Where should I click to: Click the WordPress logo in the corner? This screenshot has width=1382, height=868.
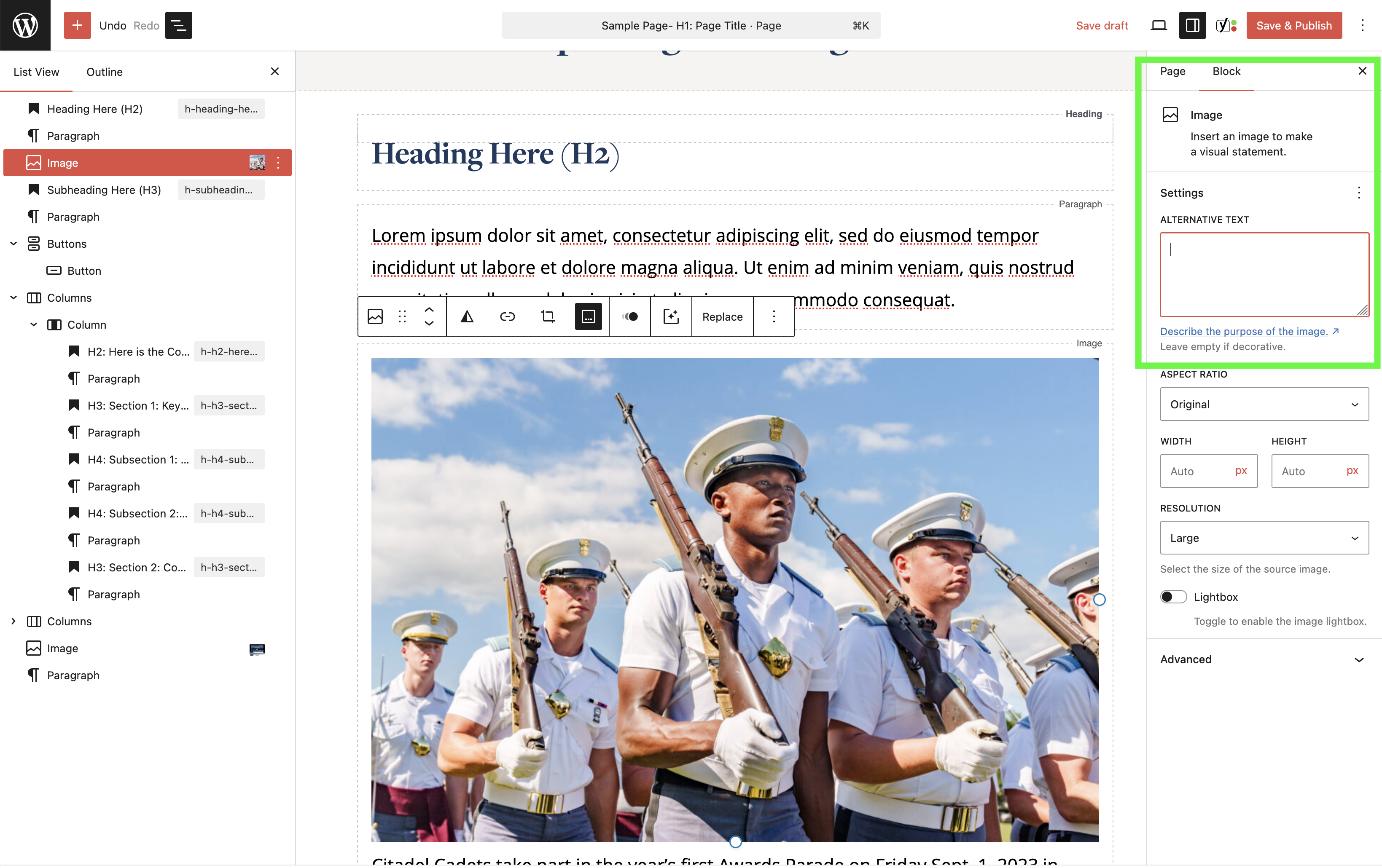(x=25, y=25)
